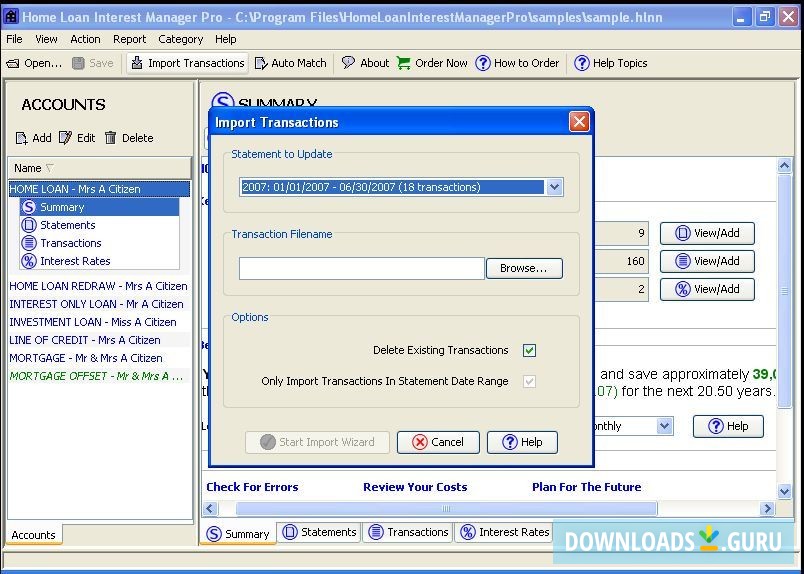804x574 pixels.
Task: Add a new account
Action: point(34,138)
